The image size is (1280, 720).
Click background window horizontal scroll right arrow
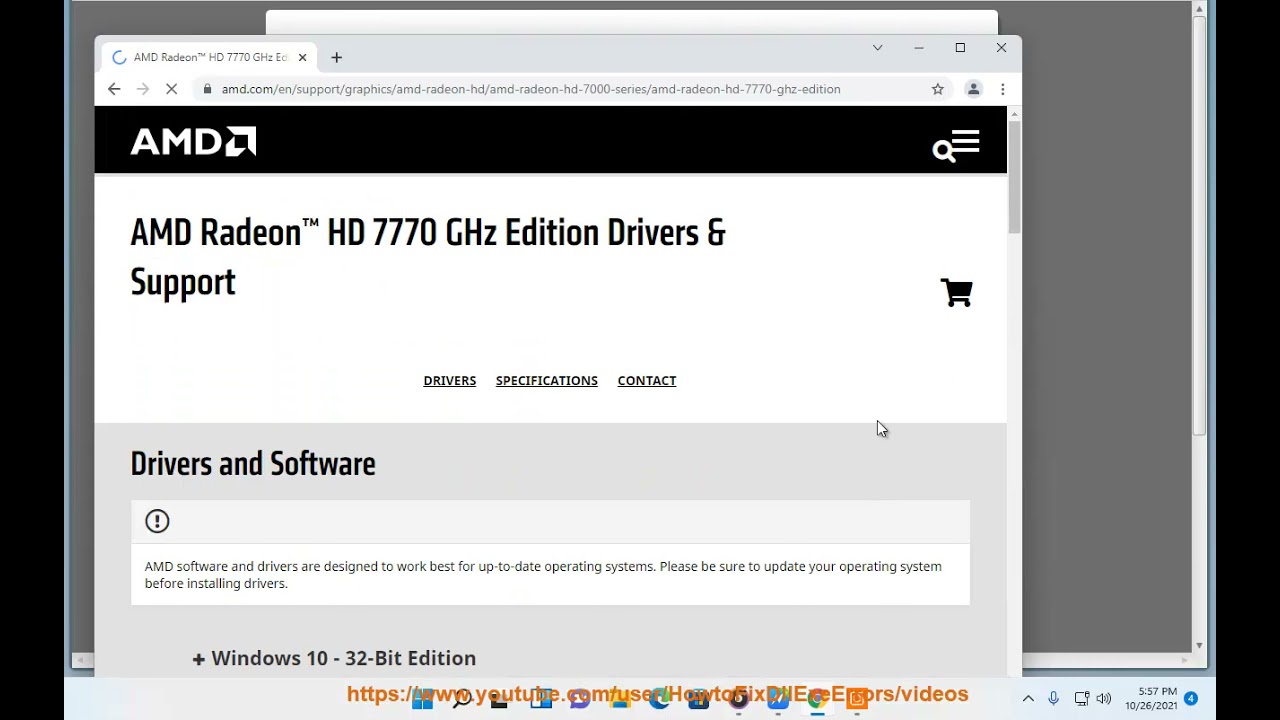1187,660
